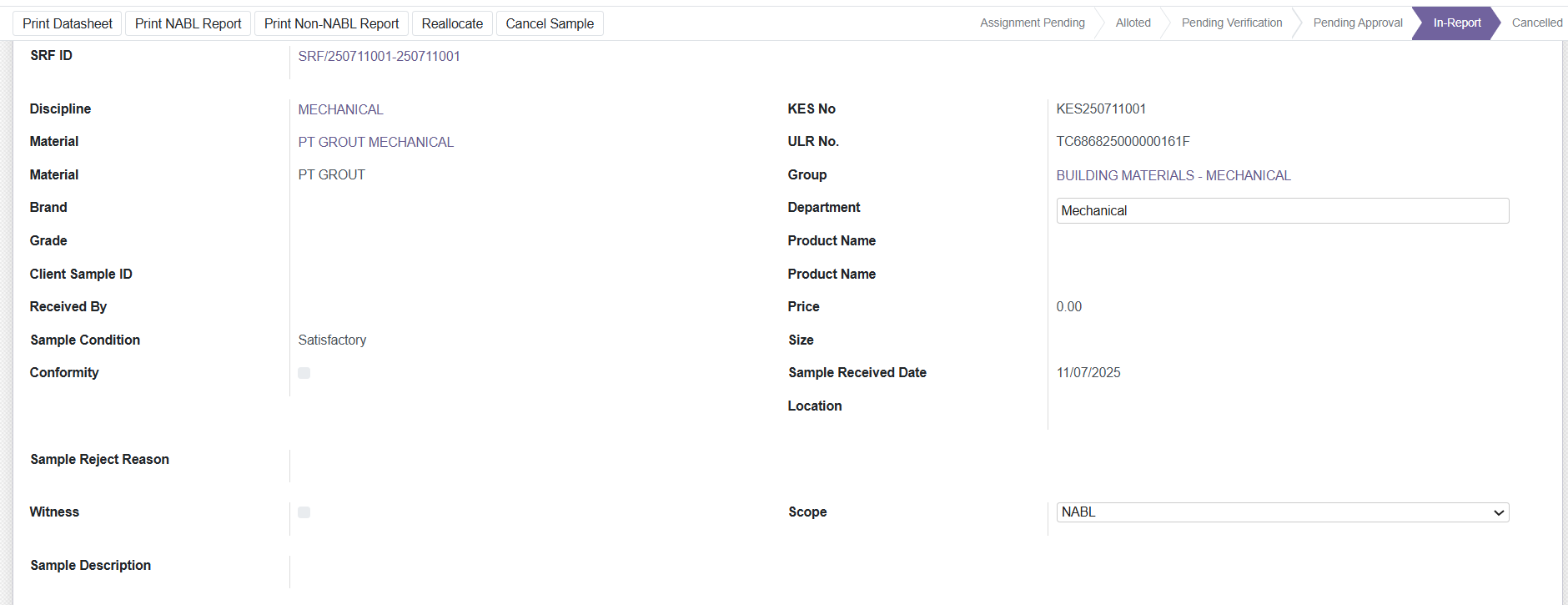
Task: Select the Pending Verification status stage
Action: click(1232, 23)
